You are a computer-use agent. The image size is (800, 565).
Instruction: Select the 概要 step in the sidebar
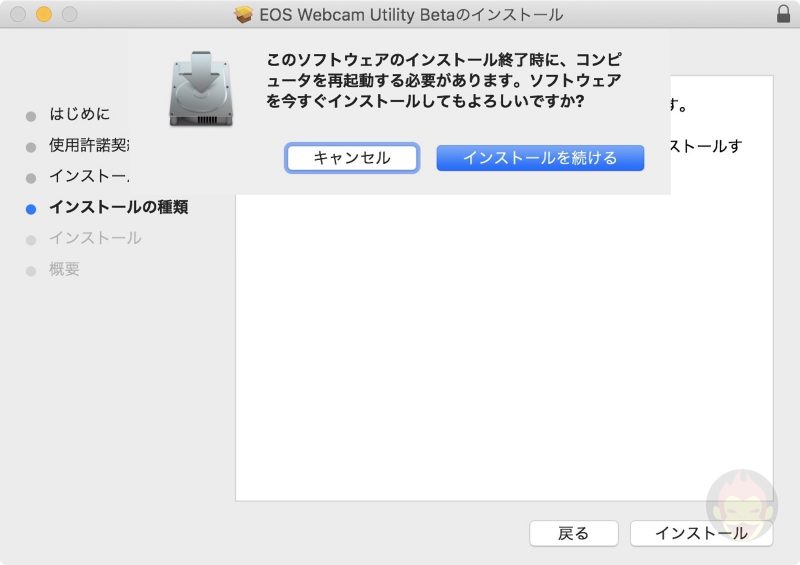point(64,269)
